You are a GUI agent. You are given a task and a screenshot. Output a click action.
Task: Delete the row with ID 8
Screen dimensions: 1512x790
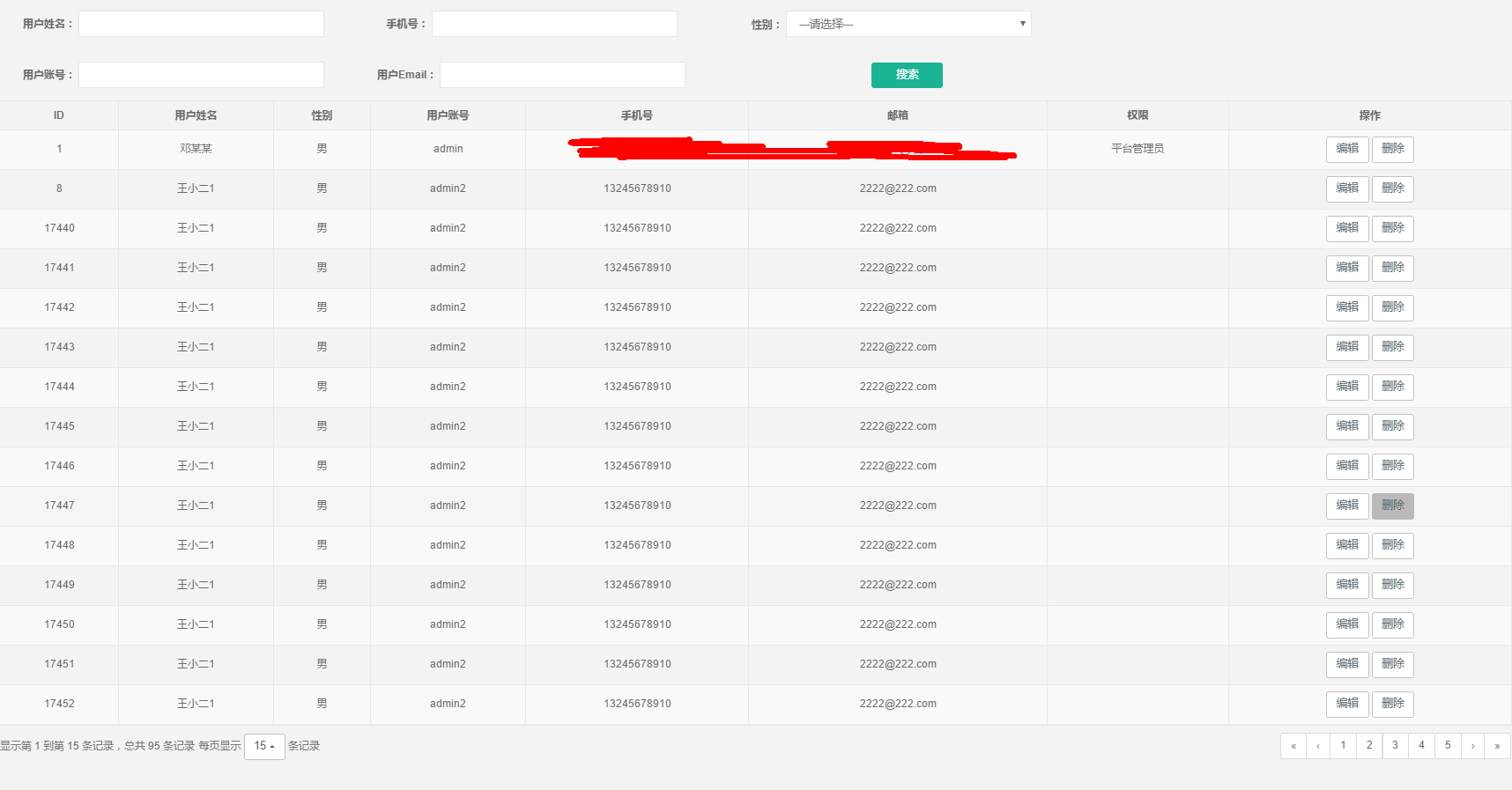1393,188
